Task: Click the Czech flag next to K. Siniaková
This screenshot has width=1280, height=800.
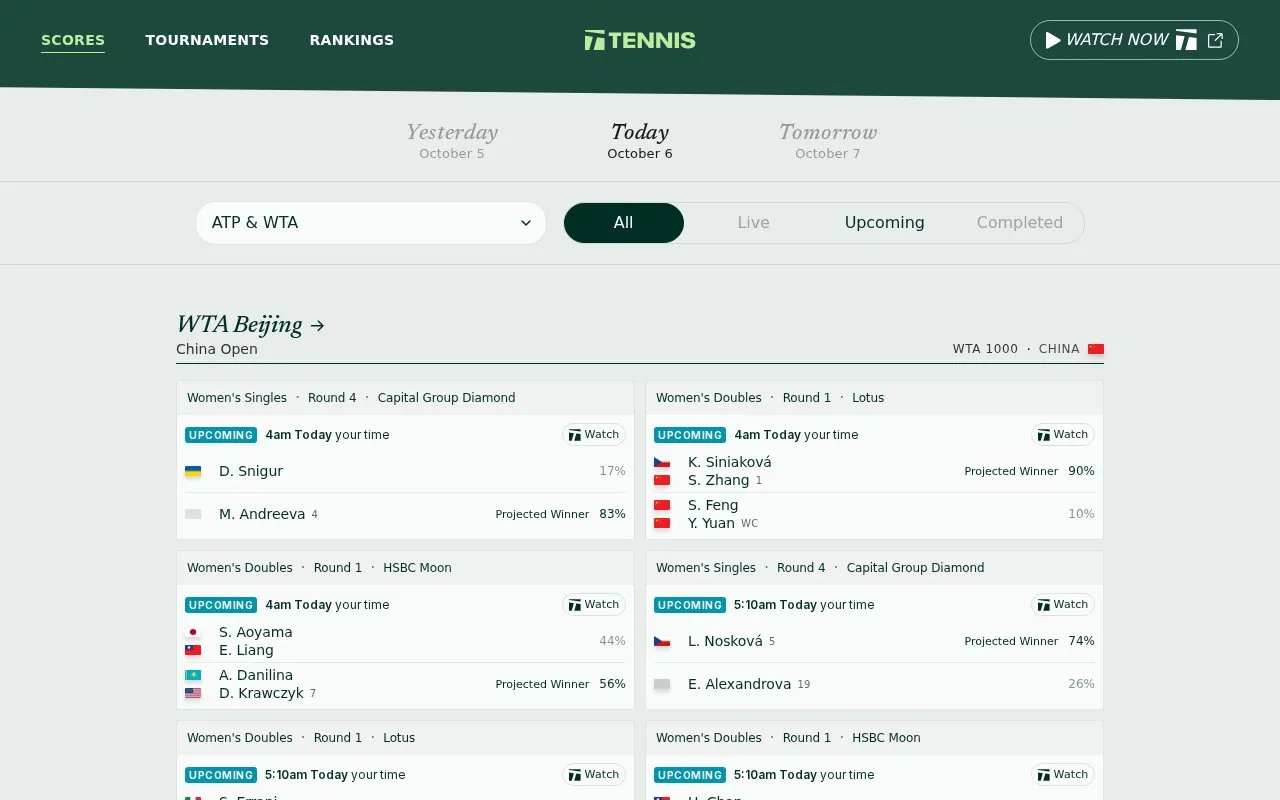Action: tap(662, 462)
